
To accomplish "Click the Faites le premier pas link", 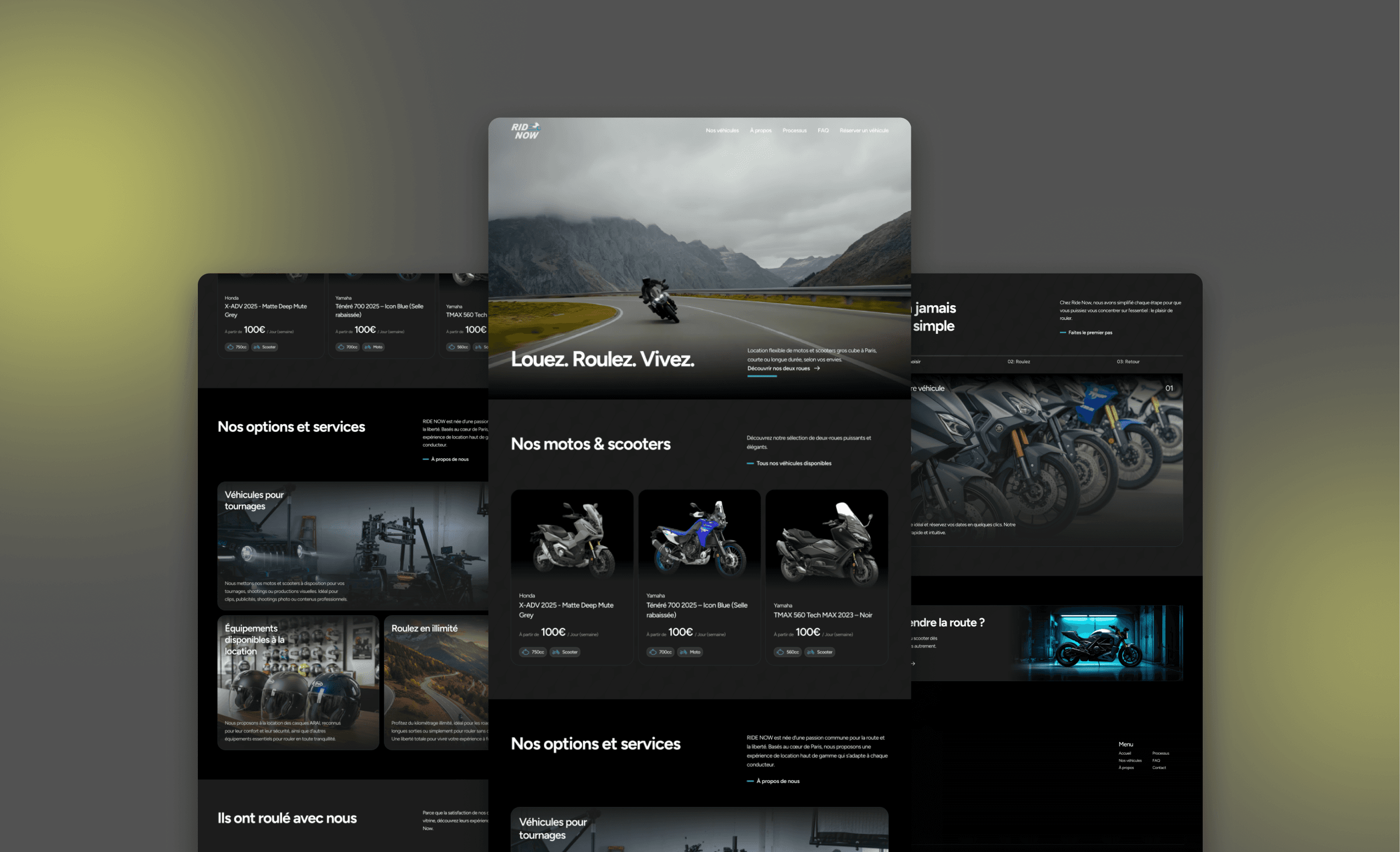I will point(1090,333).
